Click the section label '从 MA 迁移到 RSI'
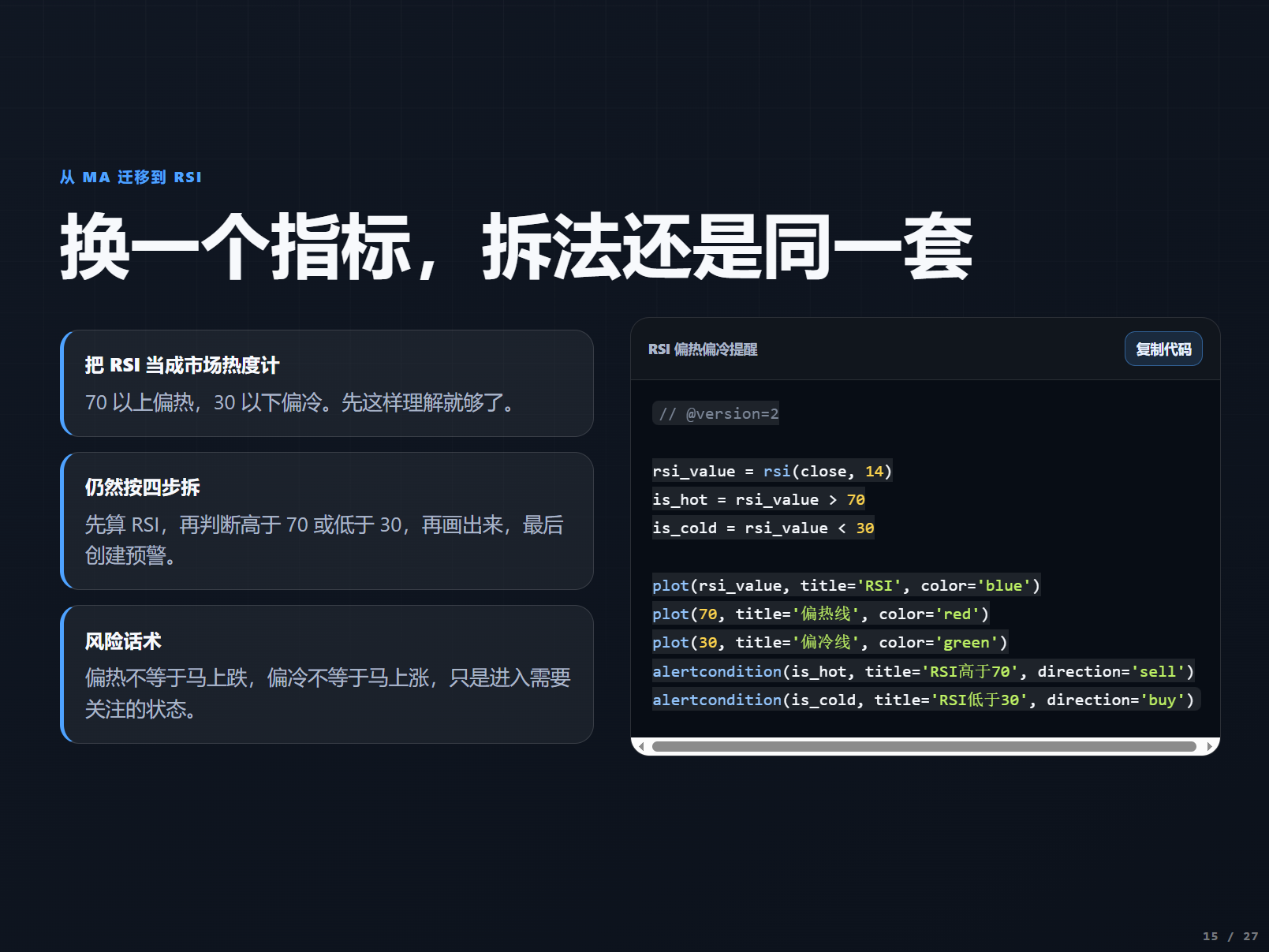 [x=131, y=177]
